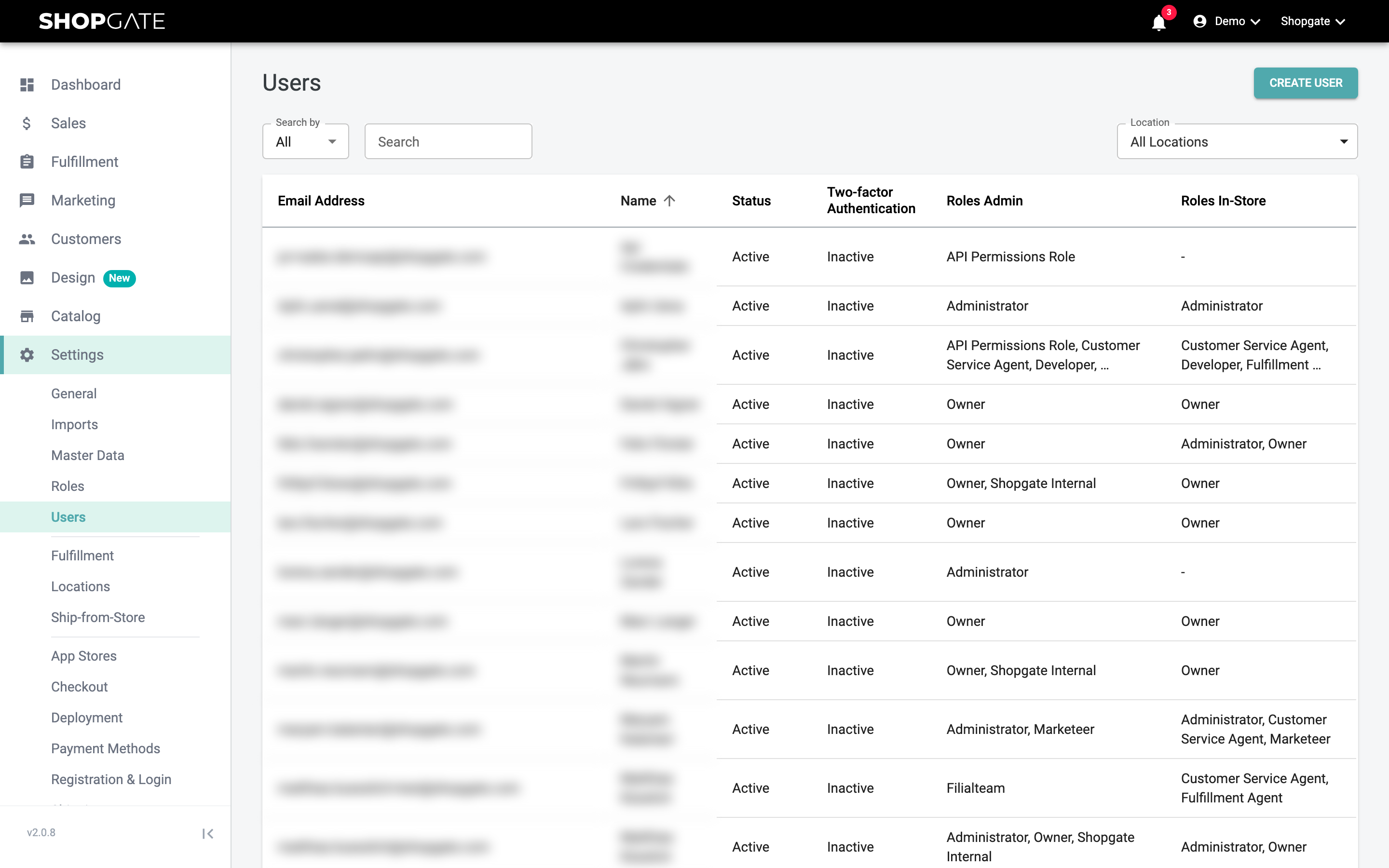Open Ship-from-Store settings
Image resolution: width=1389 pixels, height=868 pixels.
97,617
